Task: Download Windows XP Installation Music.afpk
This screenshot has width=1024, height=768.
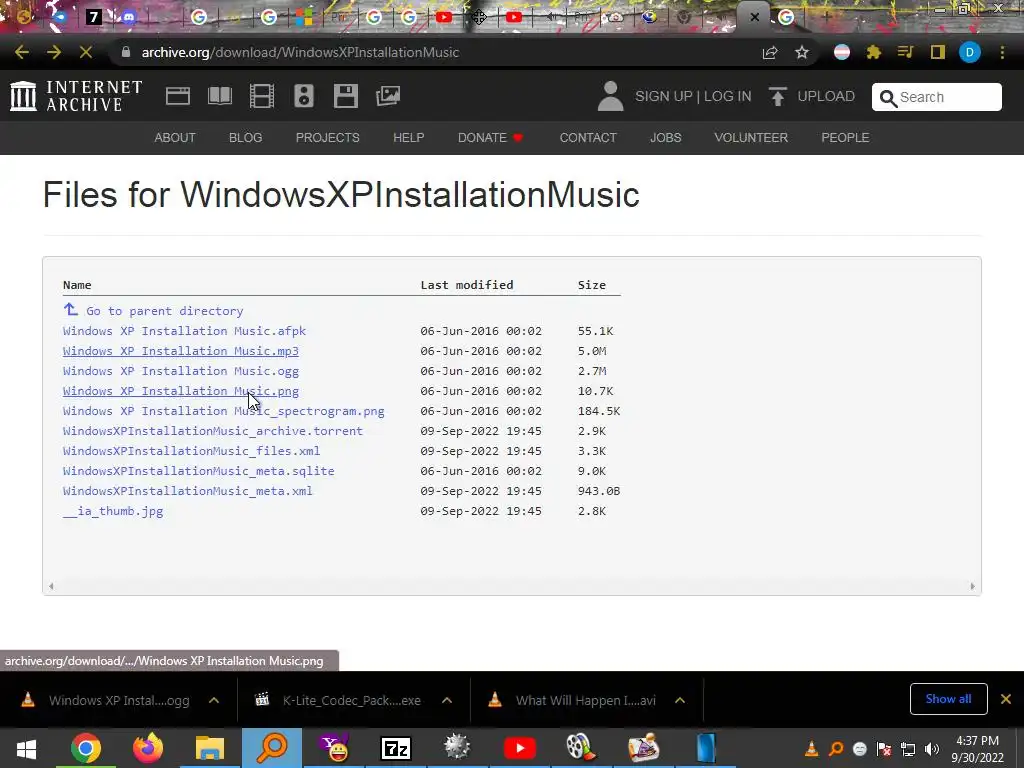Action: coord(184,331)
